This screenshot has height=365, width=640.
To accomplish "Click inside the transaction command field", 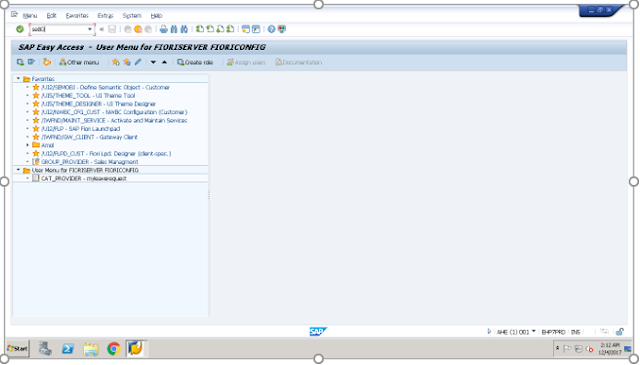I will tap(58, 29).
